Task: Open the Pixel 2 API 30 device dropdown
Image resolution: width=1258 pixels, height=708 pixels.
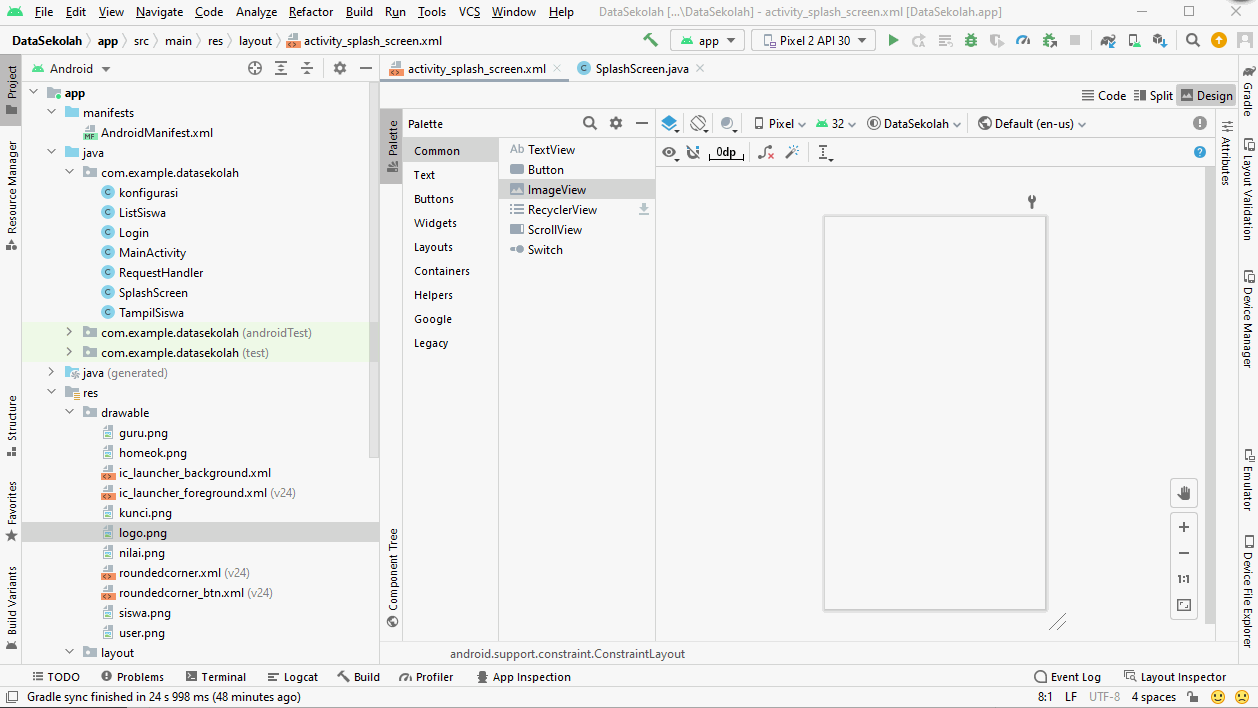Action: 813,41
